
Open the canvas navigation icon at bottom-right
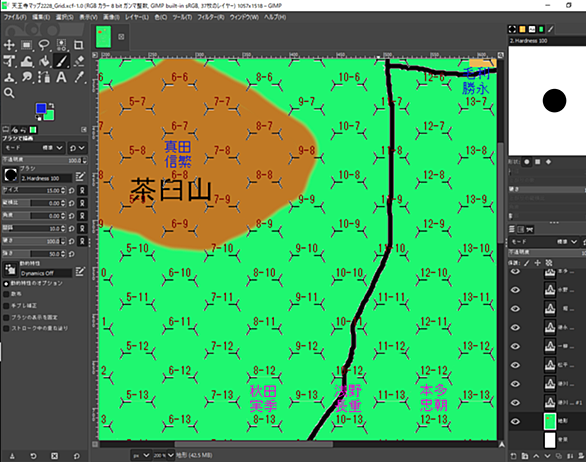pyautogui.click(x=501, y=444)
